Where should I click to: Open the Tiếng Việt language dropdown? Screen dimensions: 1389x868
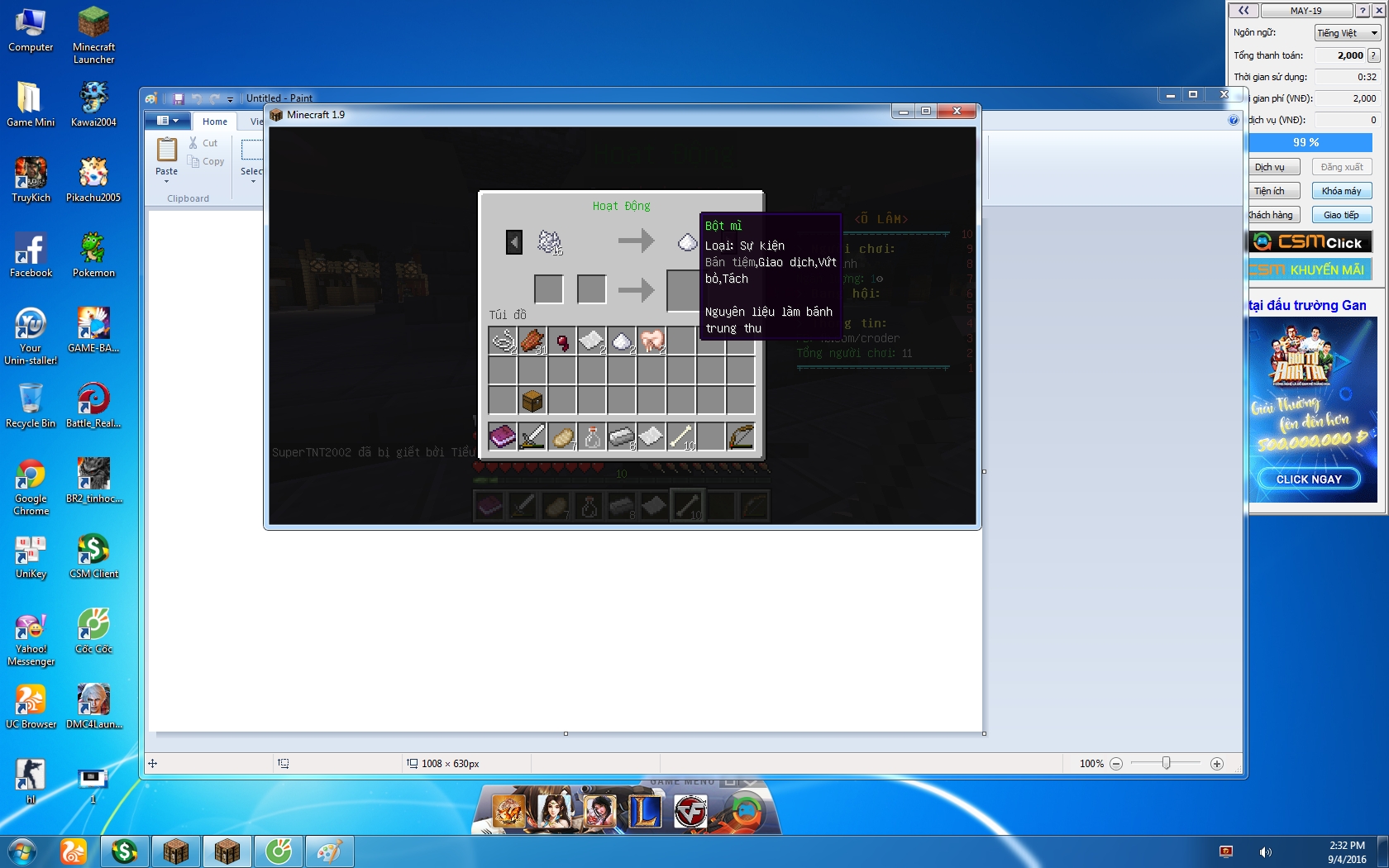pos(1348,33)
